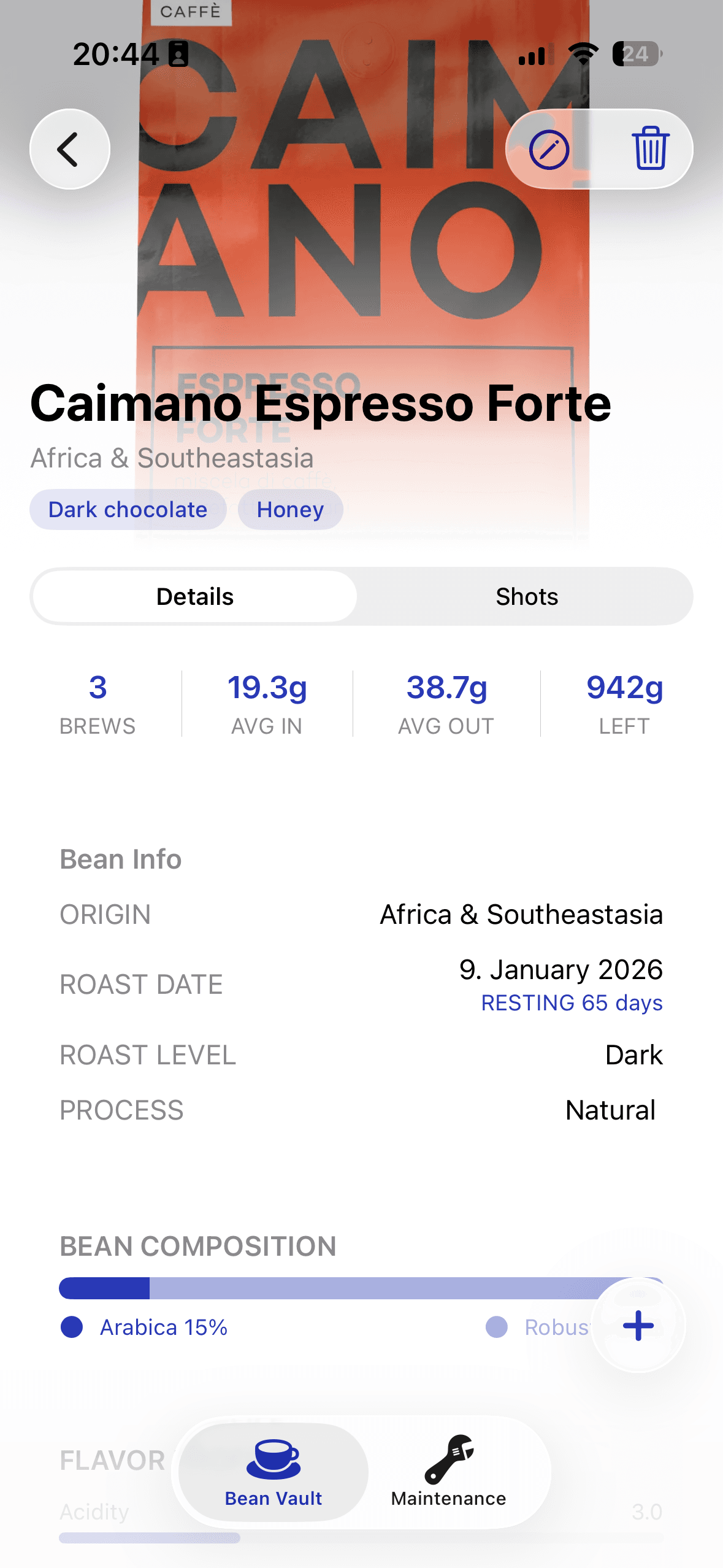The width and height of the screenshot is (723, 1568).
Task: Tap the edit pencil icon
Action: click(x=549, y=149)
